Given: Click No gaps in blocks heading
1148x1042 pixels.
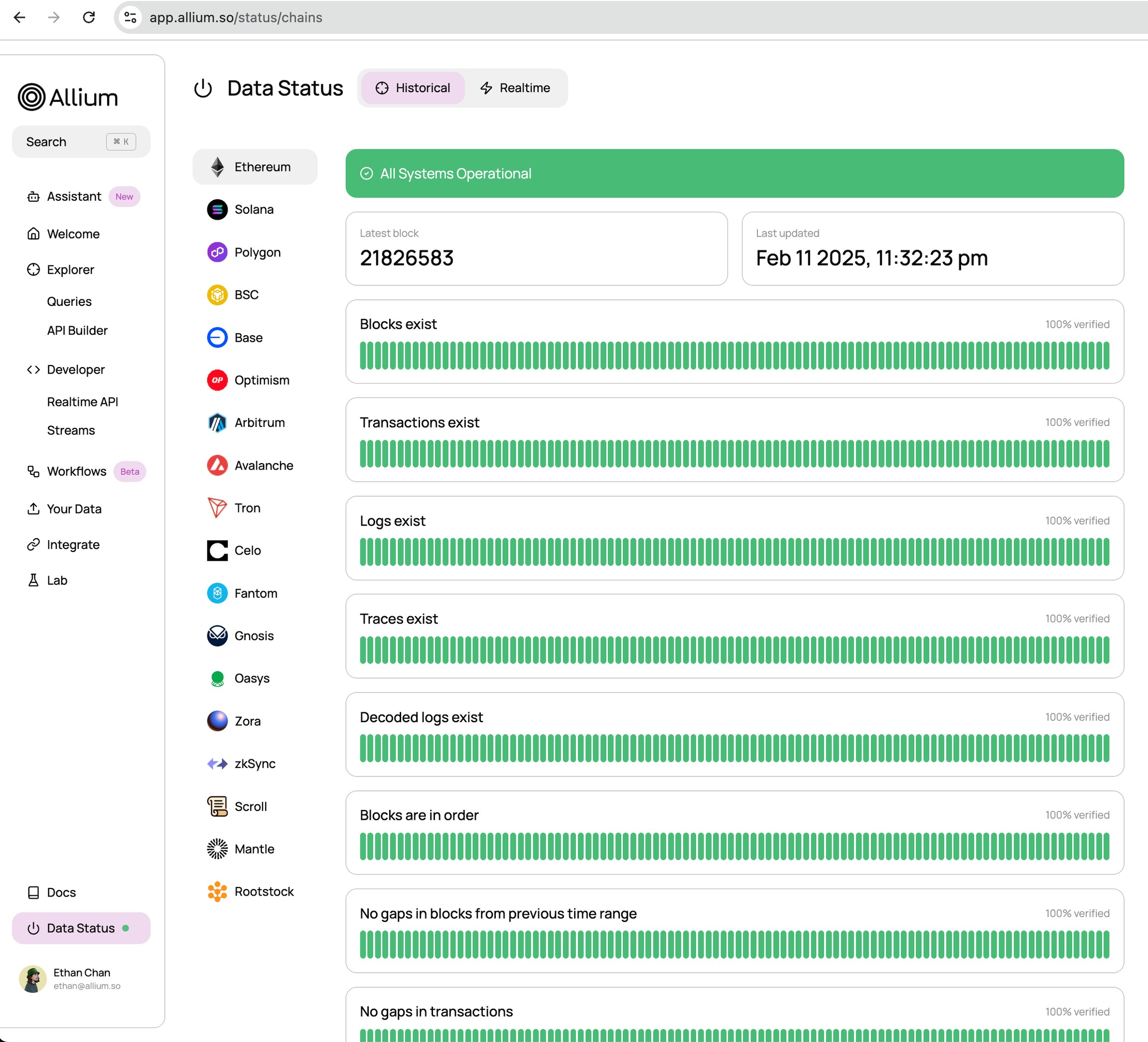Looking at the screenshot, I should 498,914.
